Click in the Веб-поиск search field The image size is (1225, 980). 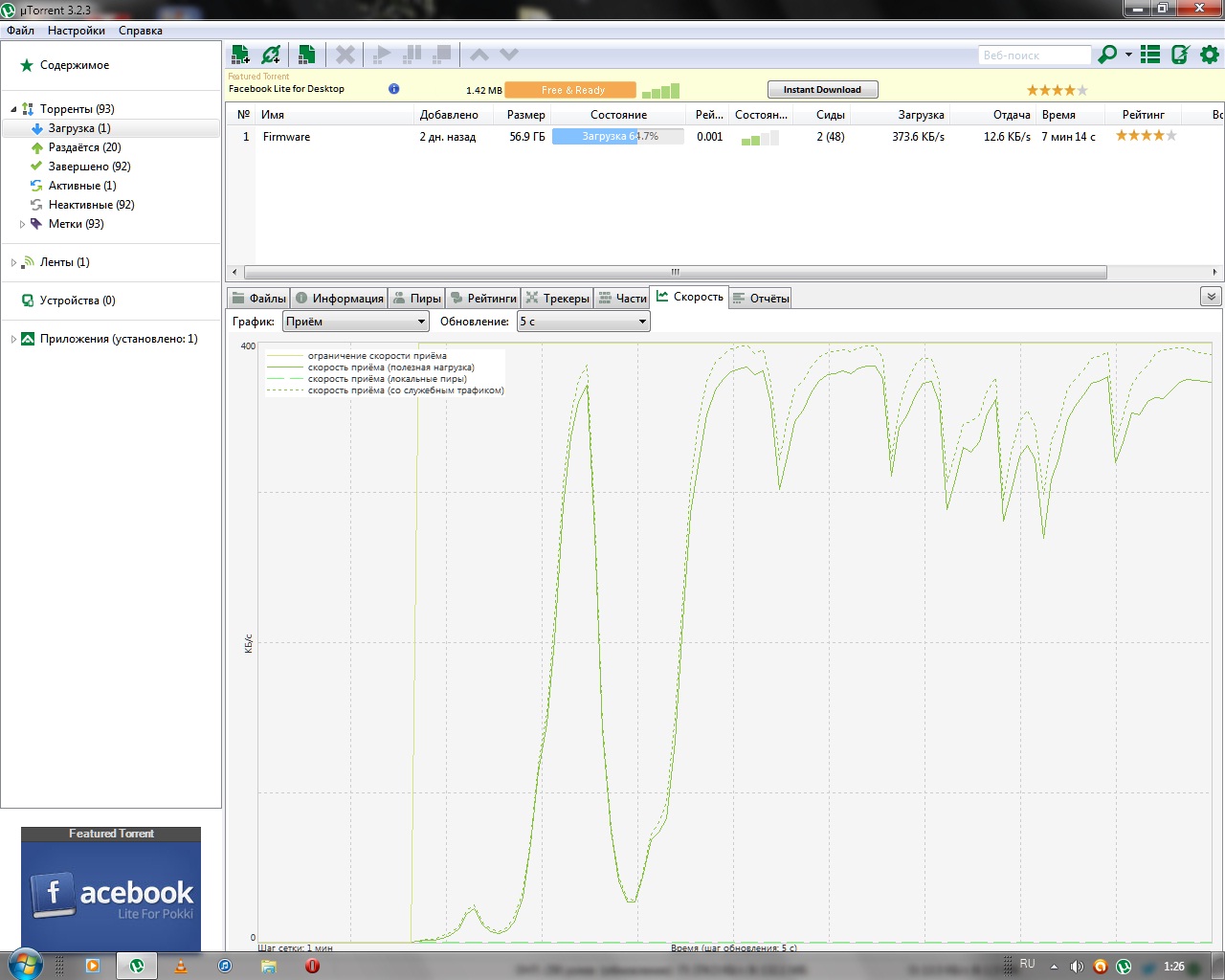pyautogui.click(x=1033, y=56)
